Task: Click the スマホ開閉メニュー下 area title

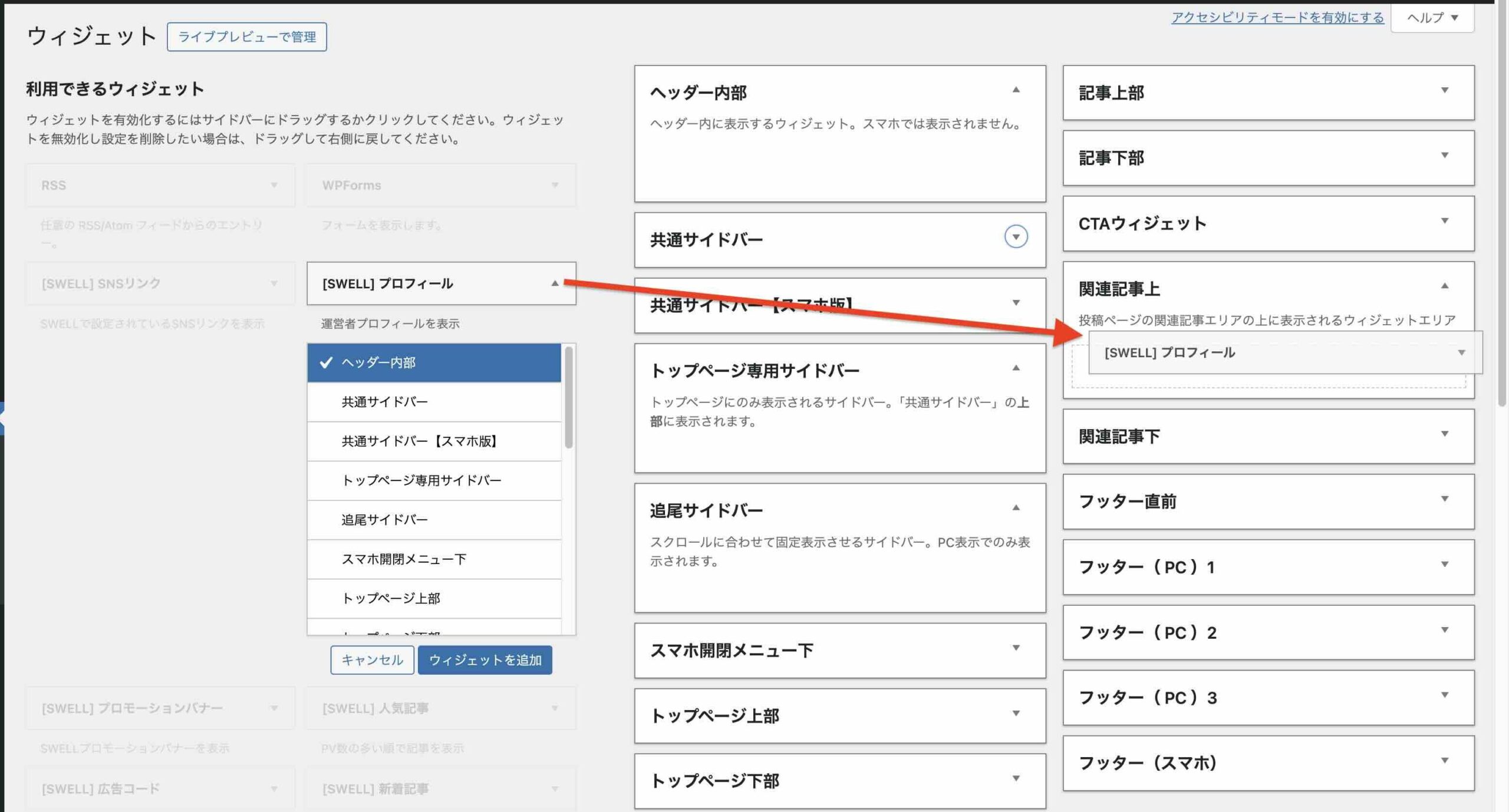Action: (732, 651)
